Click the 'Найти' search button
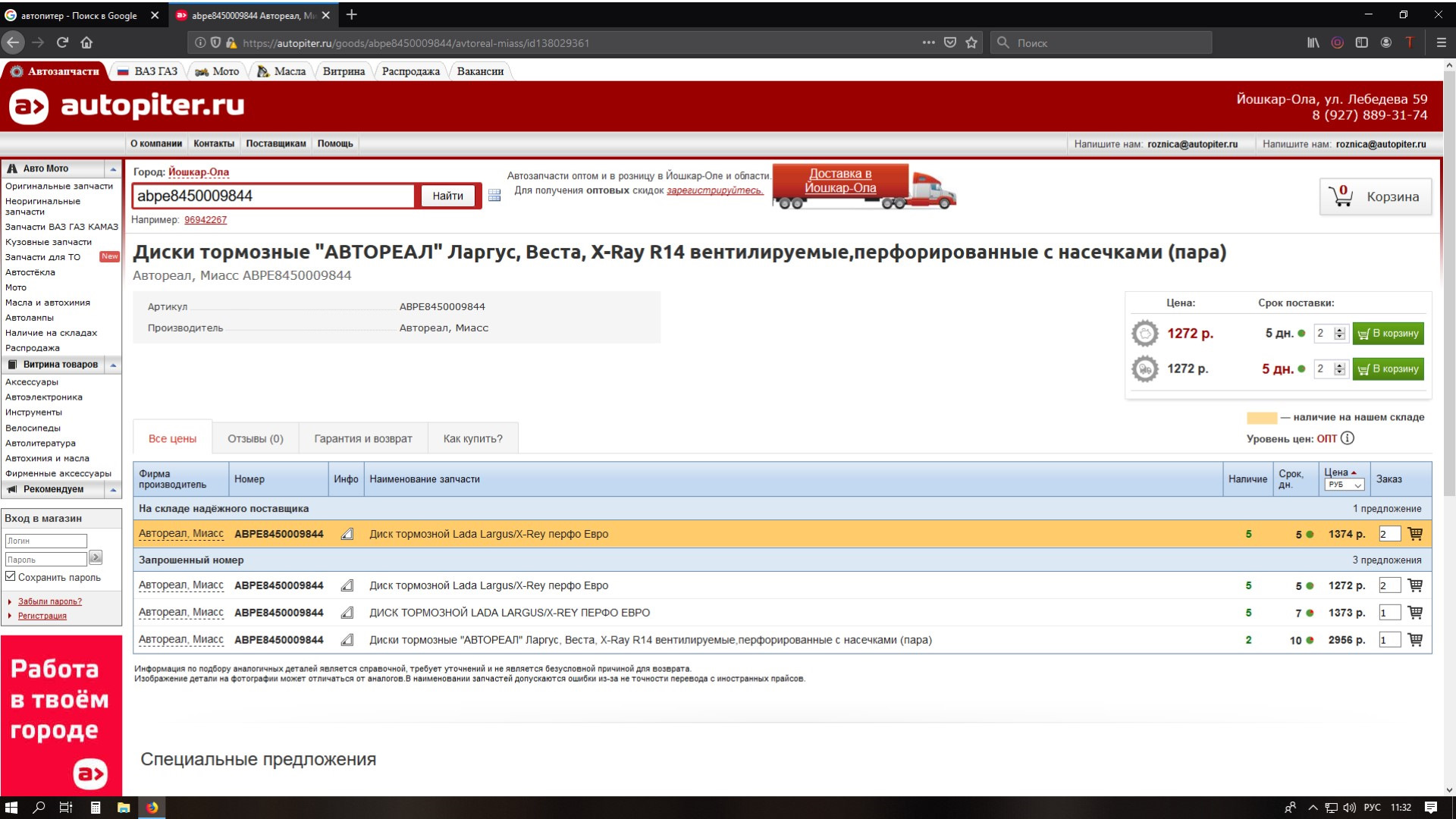 447,195
